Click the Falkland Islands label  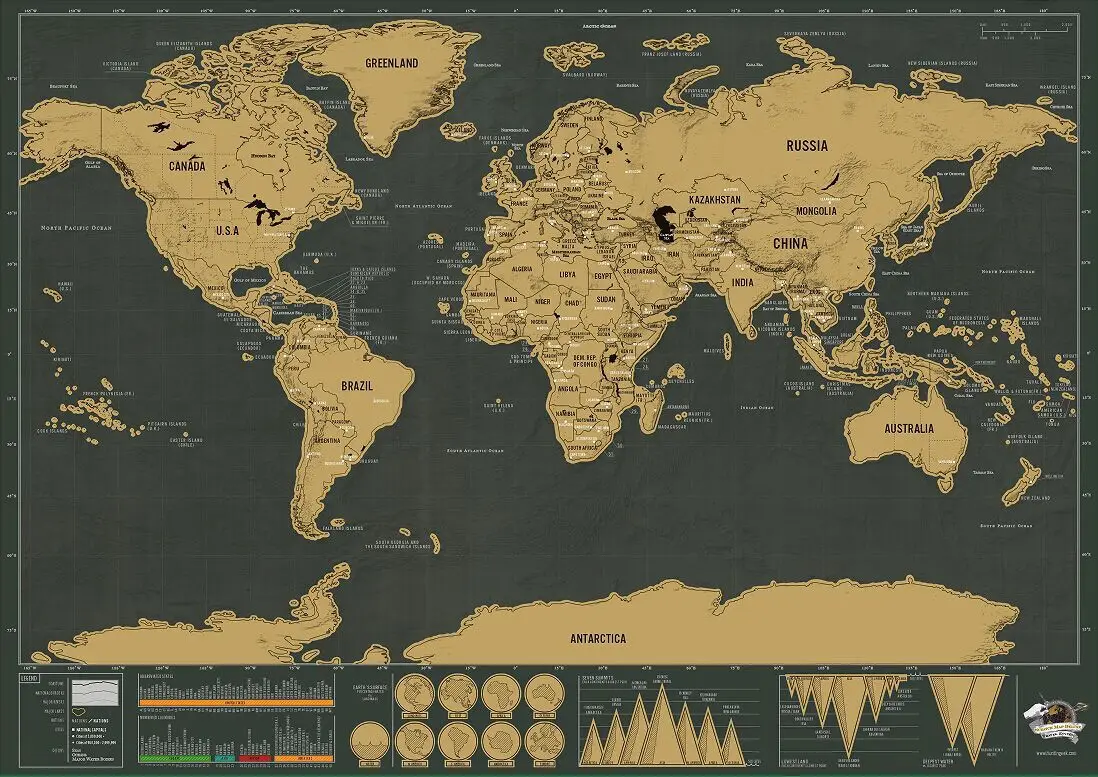(342, 528)
